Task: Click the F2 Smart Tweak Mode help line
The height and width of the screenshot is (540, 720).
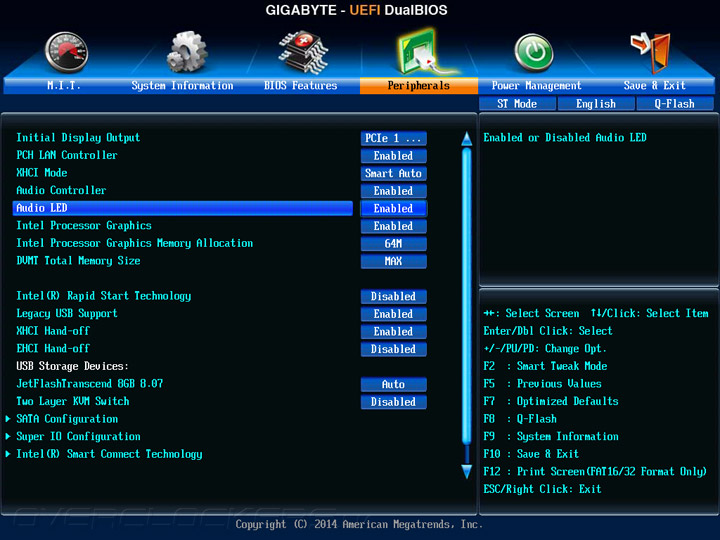Action: [x=545, y=366]
